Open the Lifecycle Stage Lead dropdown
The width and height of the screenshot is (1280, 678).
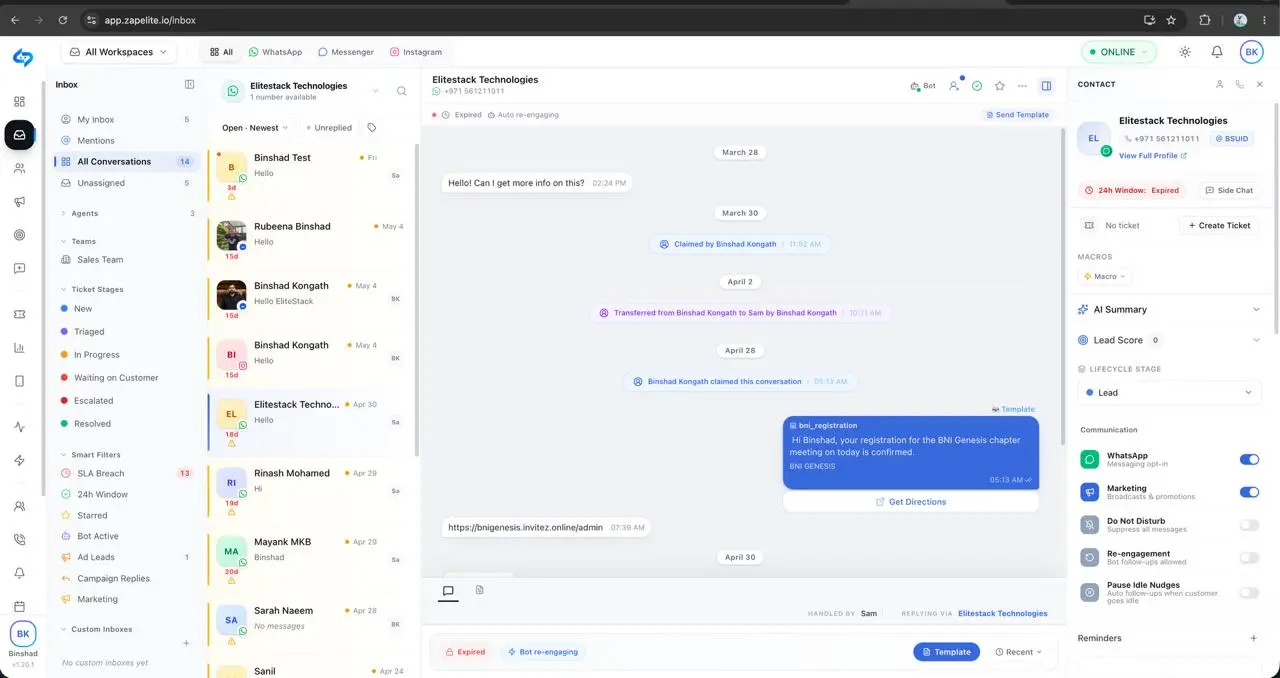tap(1169, 393)
